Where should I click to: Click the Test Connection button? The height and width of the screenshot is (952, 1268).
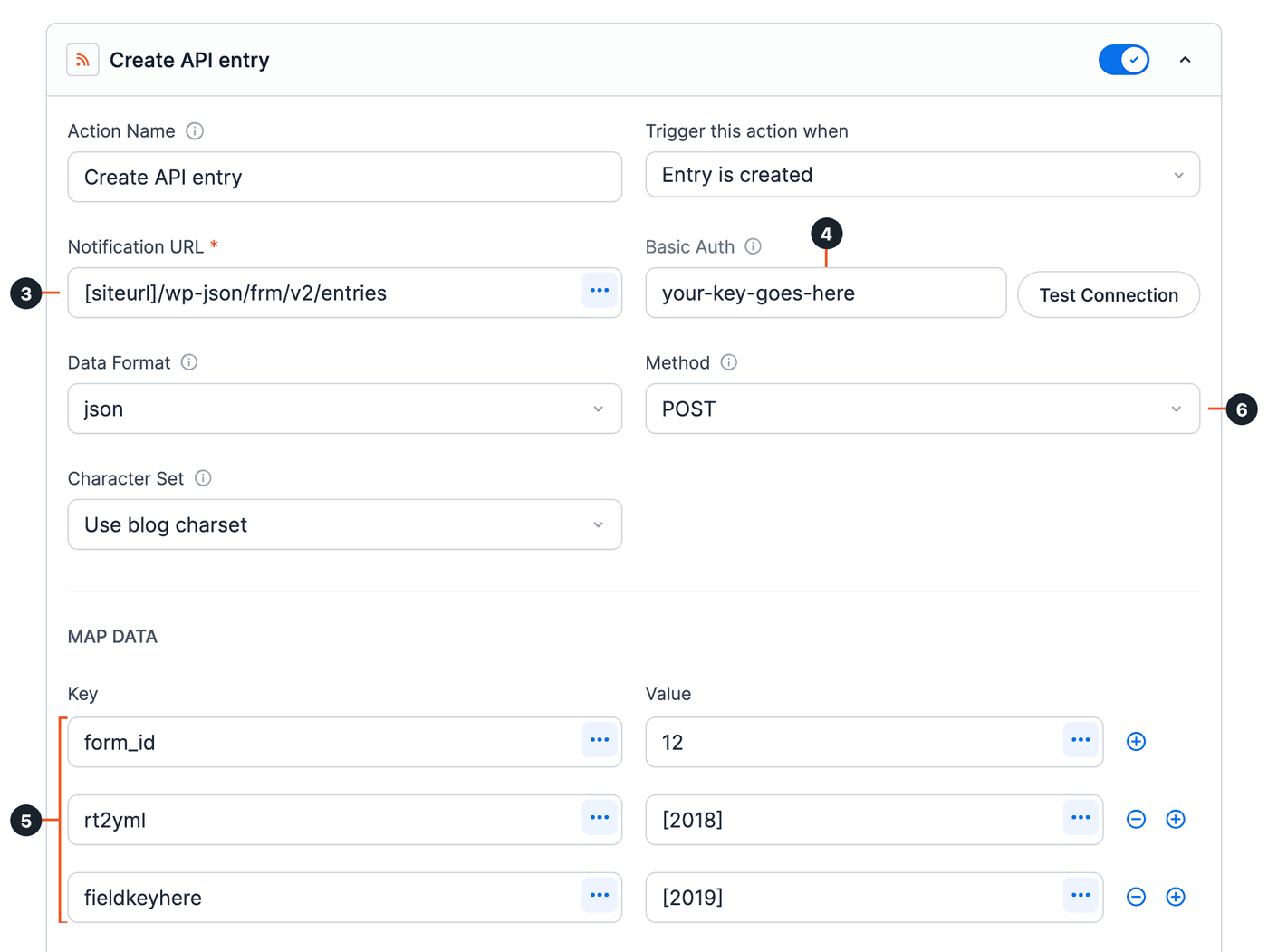coord(1109,295)
